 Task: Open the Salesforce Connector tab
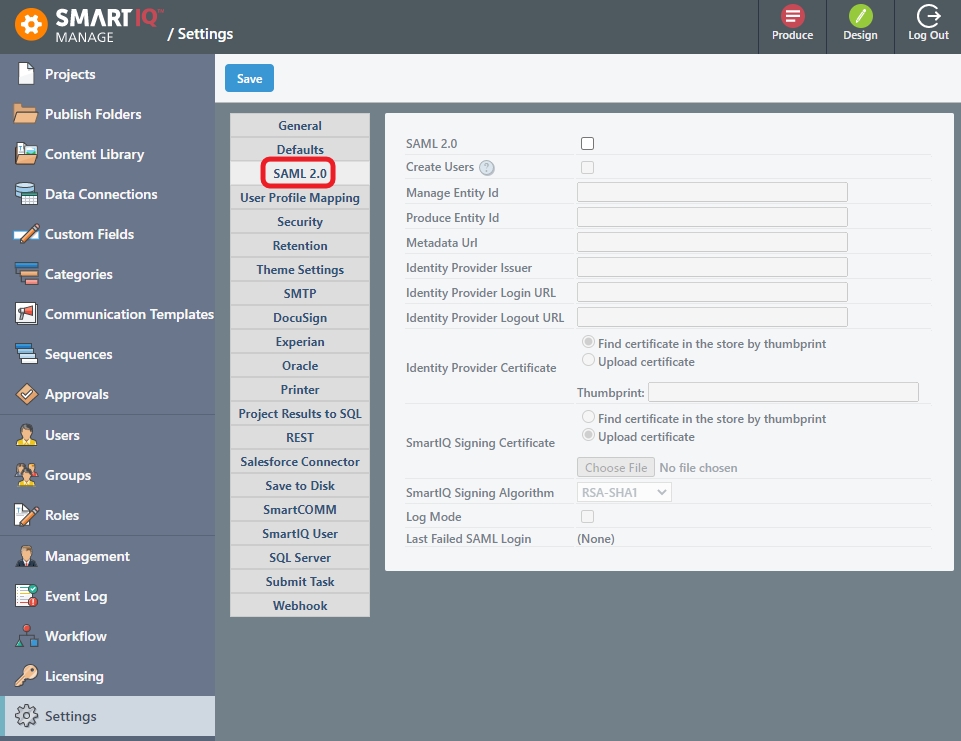300,462
